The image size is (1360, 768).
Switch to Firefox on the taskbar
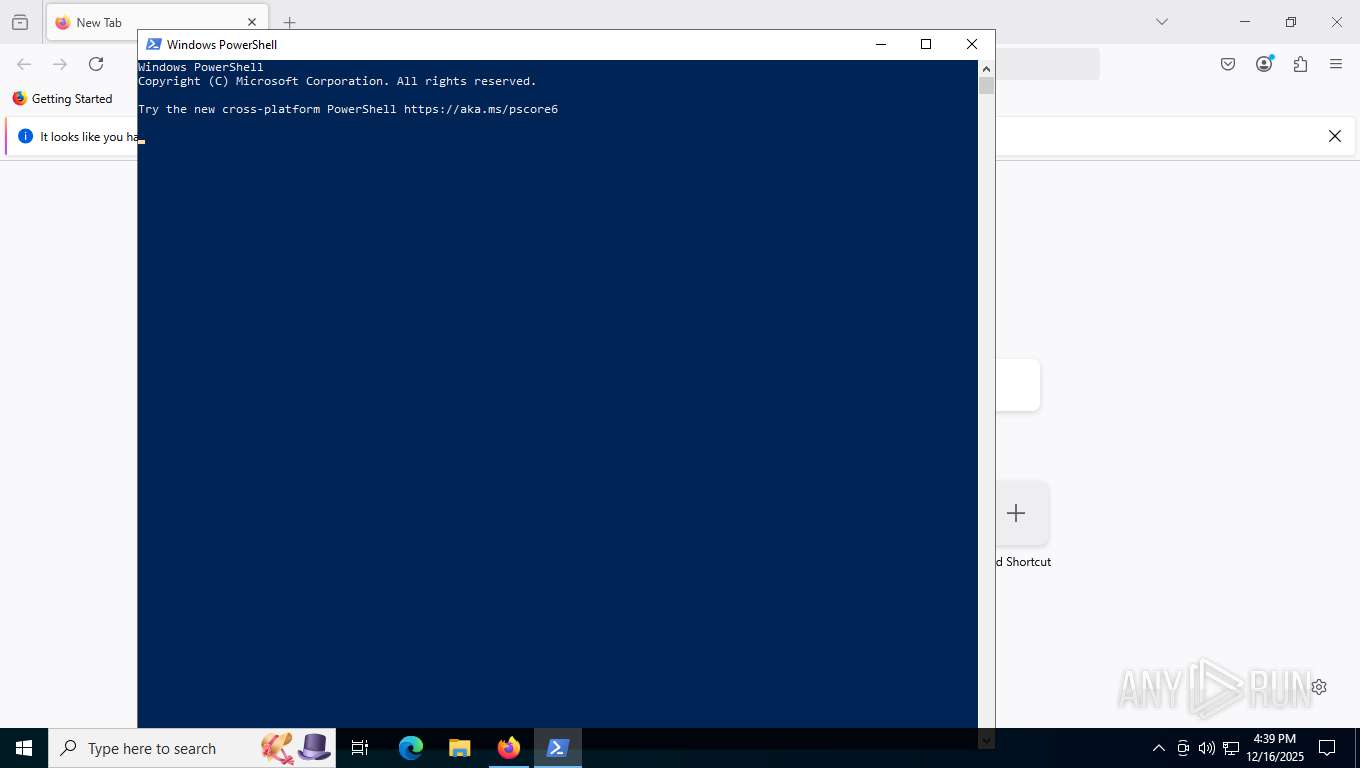pyautogui.click(x=509, y=748)
